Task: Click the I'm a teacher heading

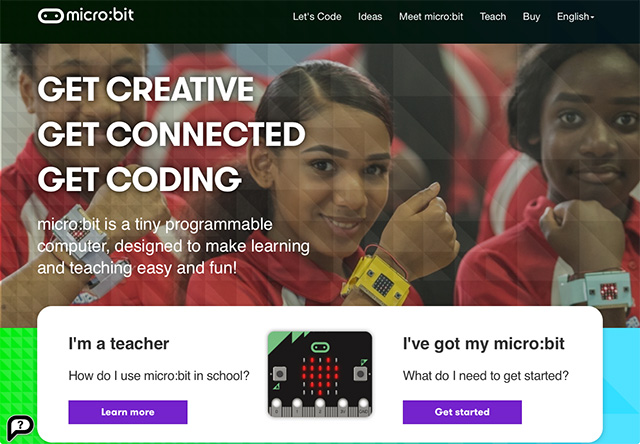Action: click(119, 344)
